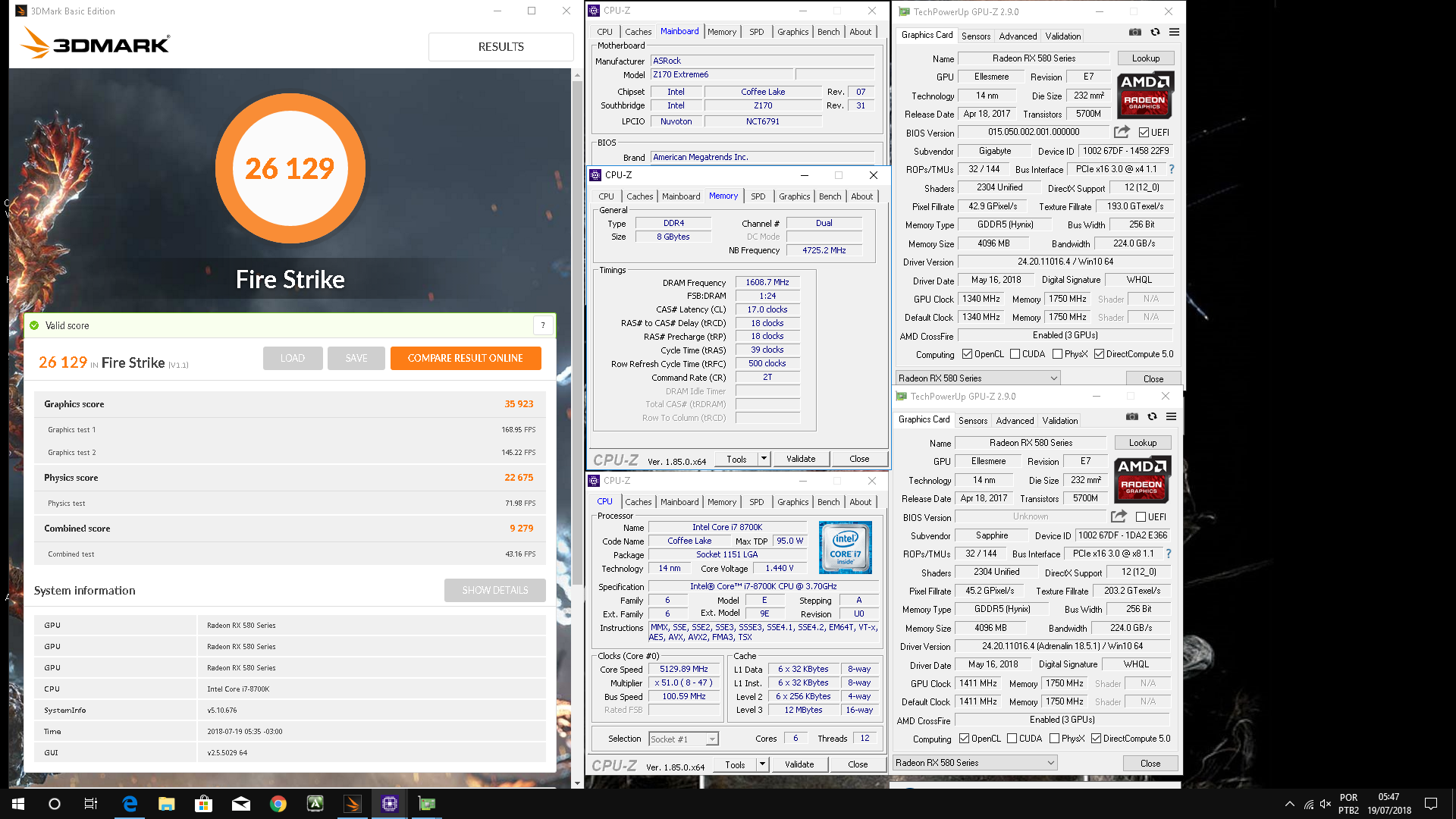Viewport: 1456px width, 819px height.
Task: Click question mark next to PCIe x16 3.0 @ x8
Action: pyautogui.click(x=1168, y=554)
